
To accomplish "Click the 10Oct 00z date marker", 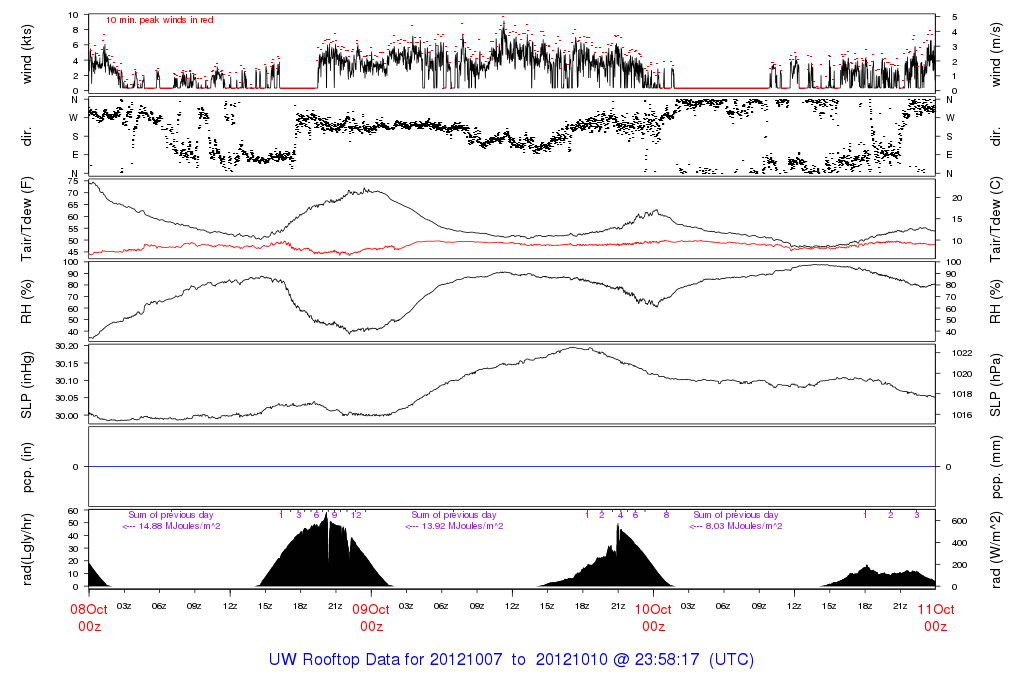I will click(653, 617).
